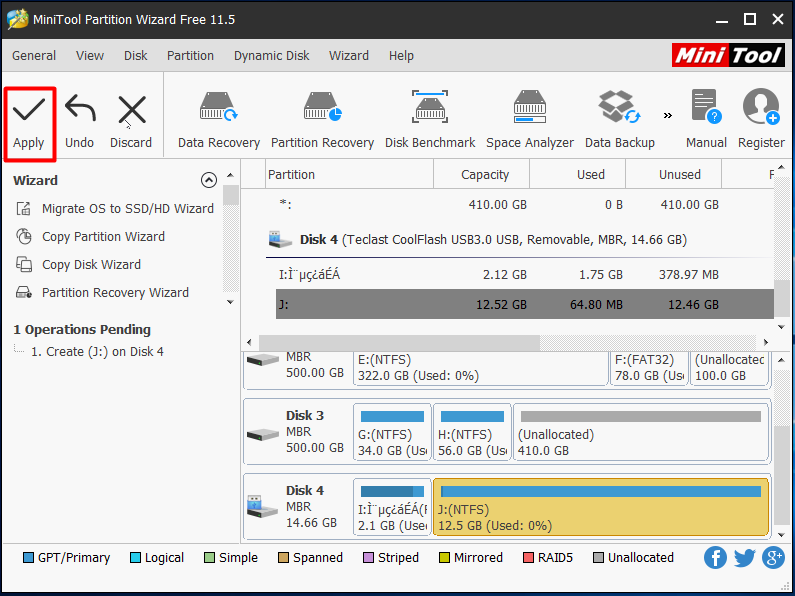
Task: Click the Copy Disk Wizard icon
Action: pos(24,265)
